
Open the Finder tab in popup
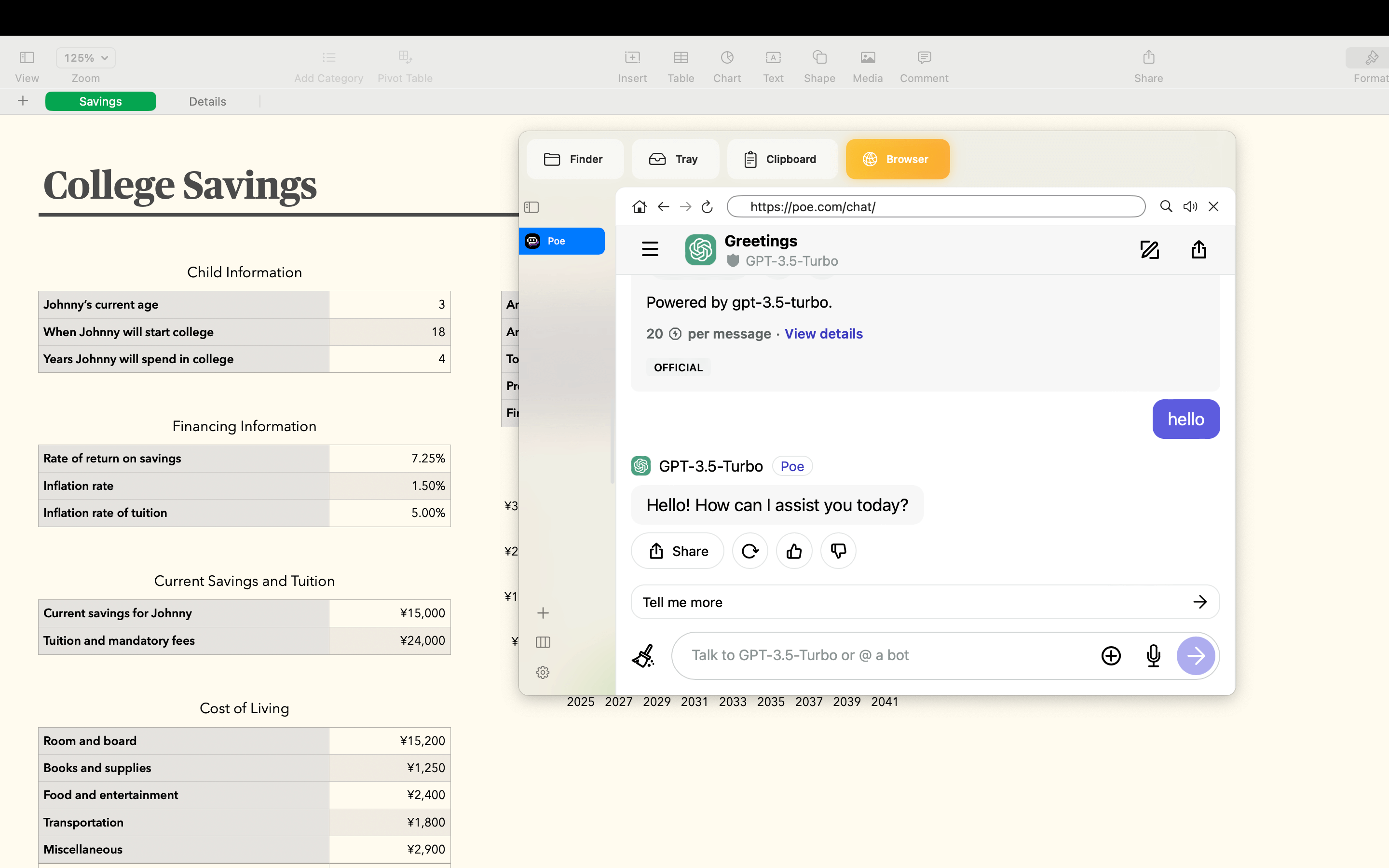[x=574, y=159]
